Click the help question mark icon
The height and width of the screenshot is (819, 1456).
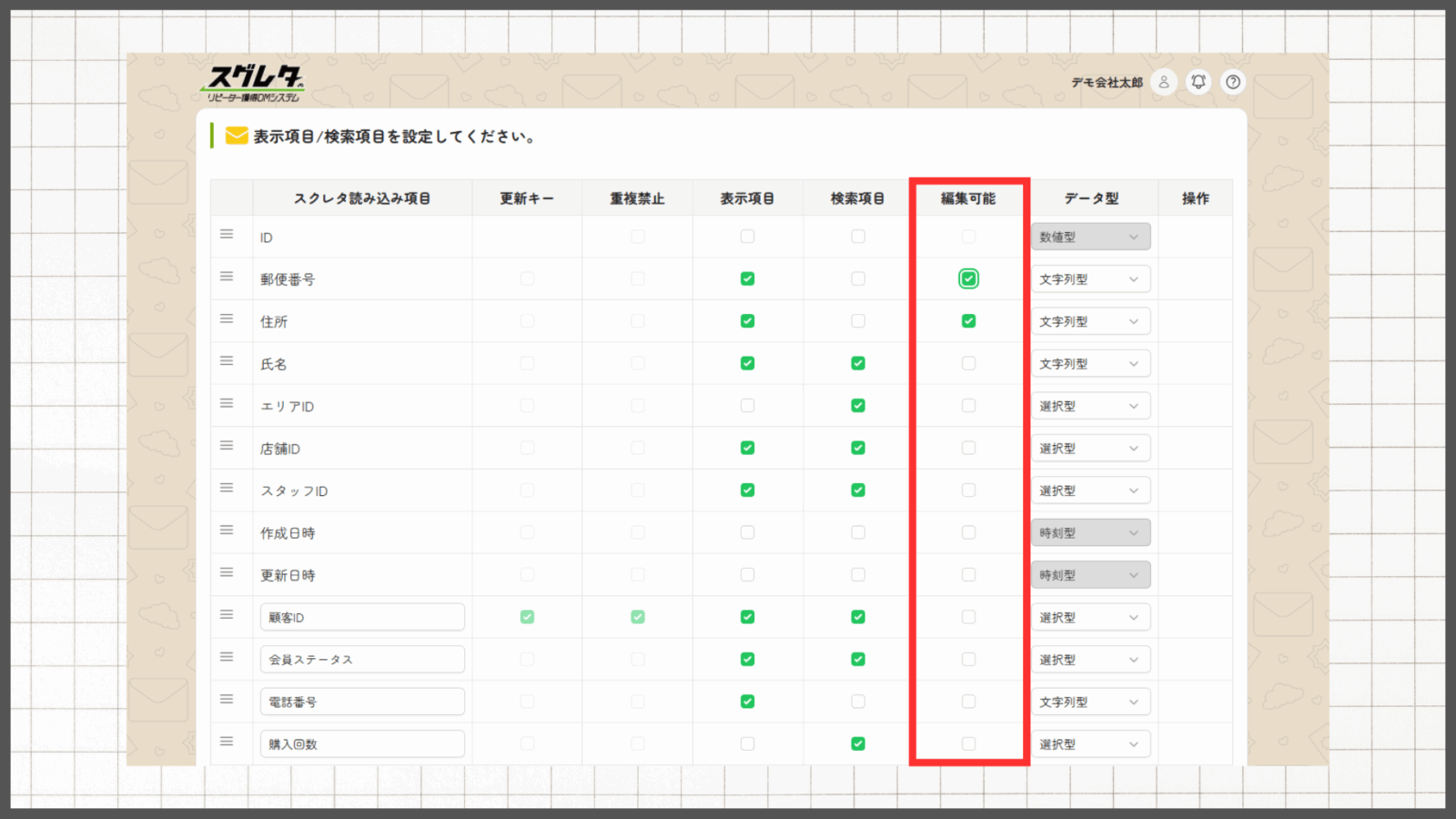click(x=1233, y=82)
